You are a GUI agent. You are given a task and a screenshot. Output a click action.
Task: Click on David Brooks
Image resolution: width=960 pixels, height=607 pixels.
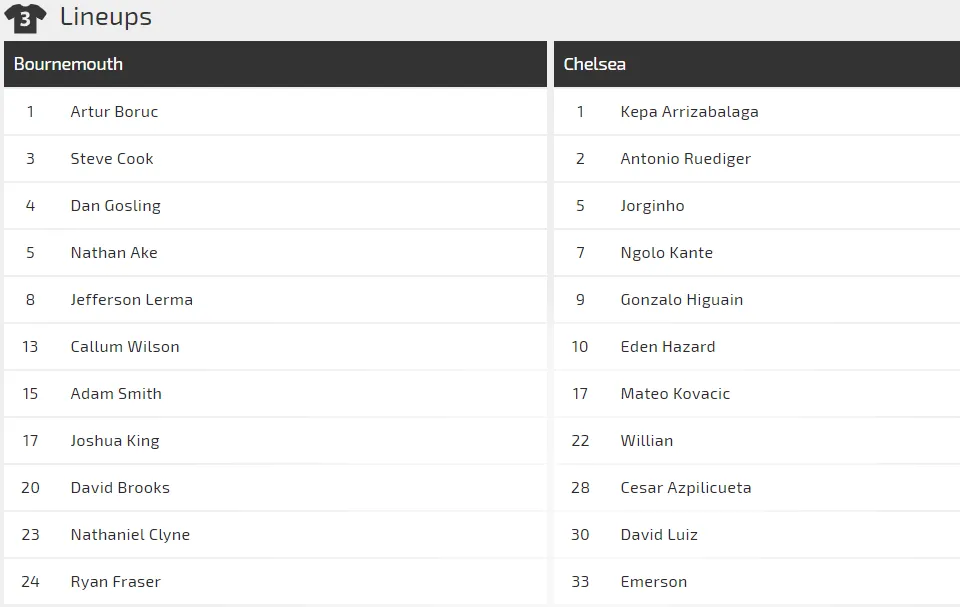[x=120, y=488]
